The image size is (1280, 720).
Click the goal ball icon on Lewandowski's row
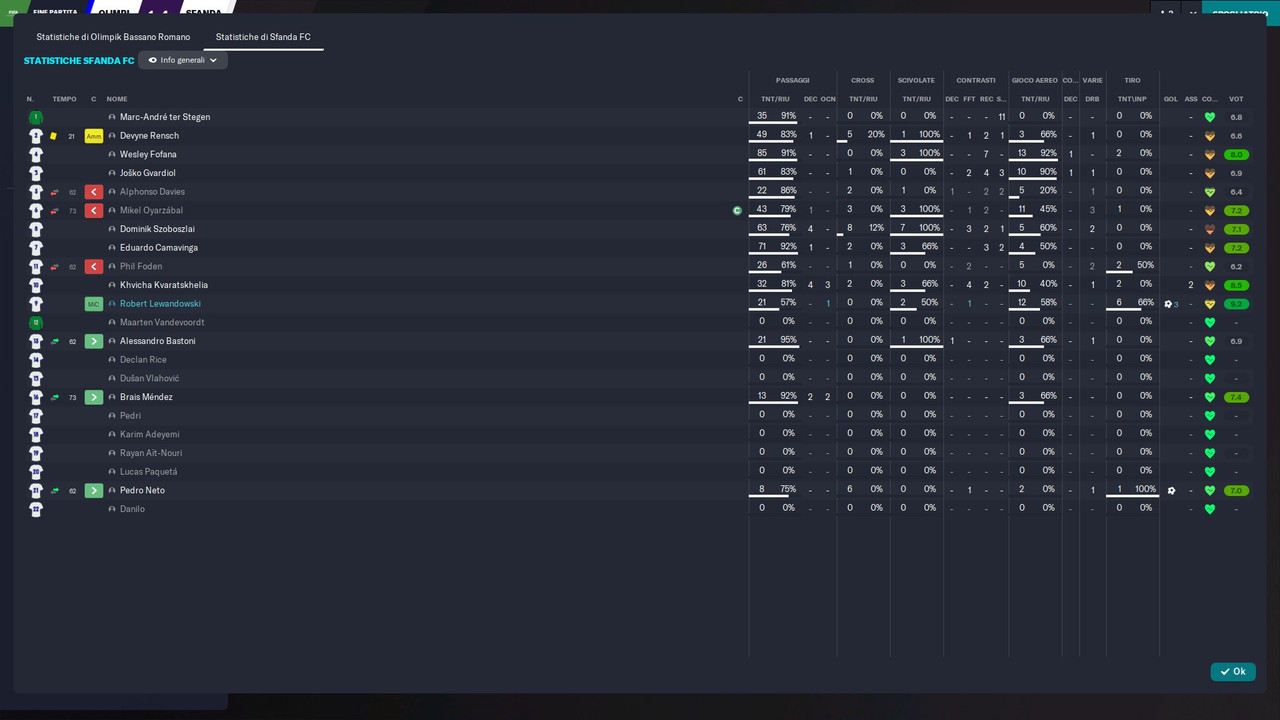(1168, 304)
